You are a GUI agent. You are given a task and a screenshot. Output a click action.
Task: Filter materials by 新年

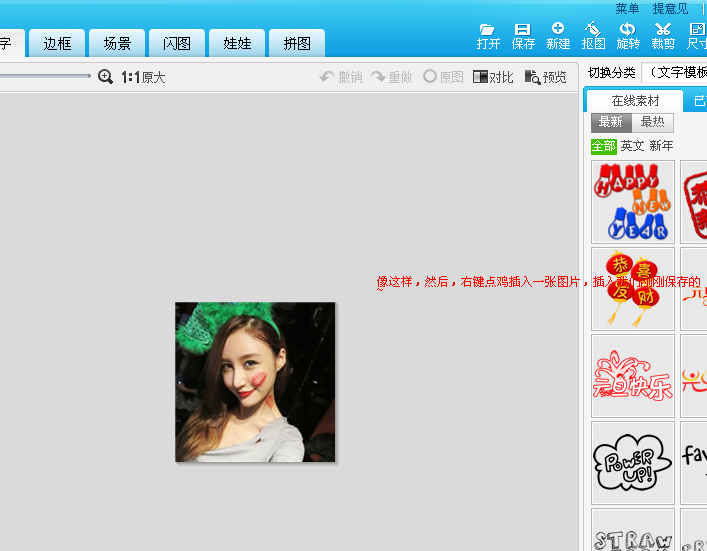[661, 146]
